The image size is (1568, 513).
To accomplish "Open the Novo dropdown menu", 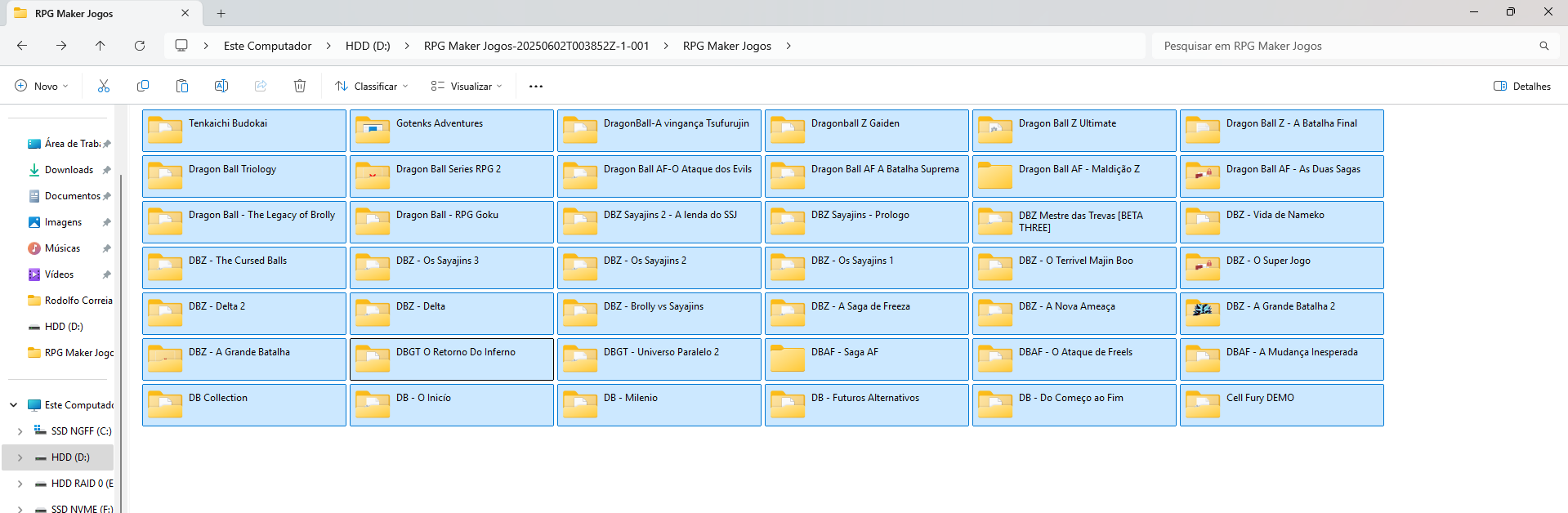I will [x=42, y=86].
